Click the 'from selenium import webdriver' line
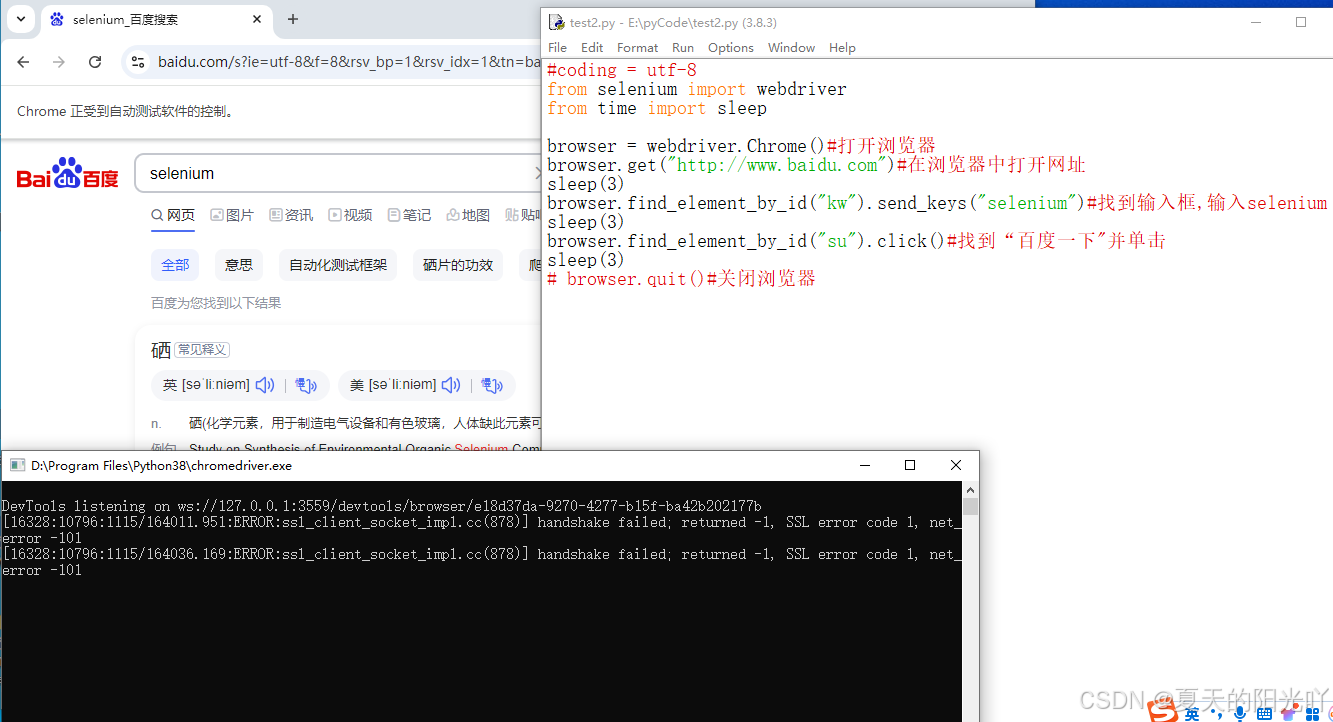Screen dimensions: 1333x722 pos(697,89)
